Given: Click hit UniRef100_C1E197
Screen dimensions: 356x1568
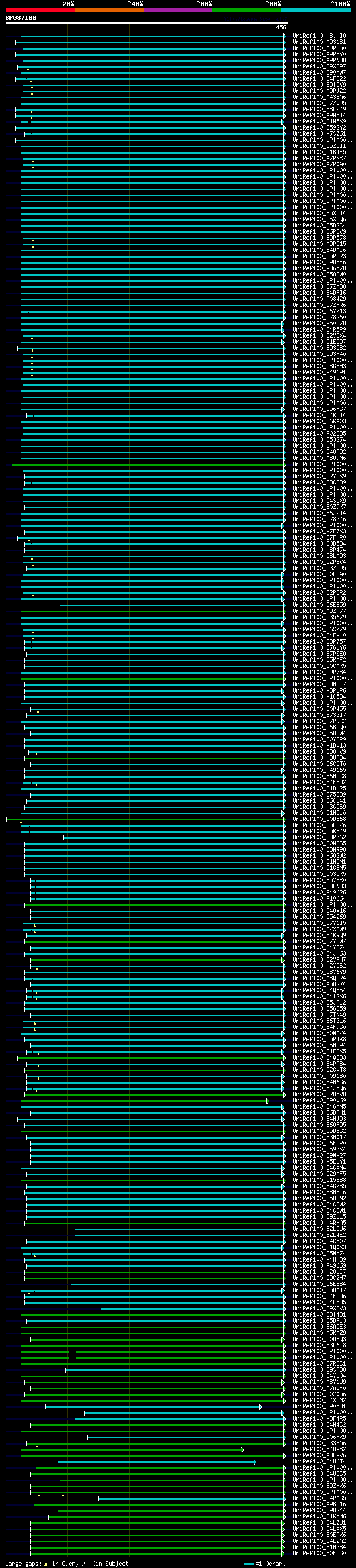Looking at the screenshot, I should [x=319, y=342].
